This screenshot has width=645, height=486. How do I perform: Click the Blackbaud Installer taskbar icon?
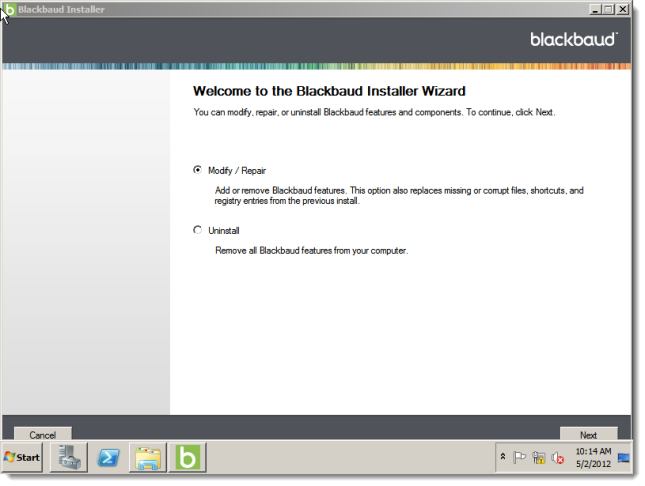pyautogui.click(x=187, y=457)
